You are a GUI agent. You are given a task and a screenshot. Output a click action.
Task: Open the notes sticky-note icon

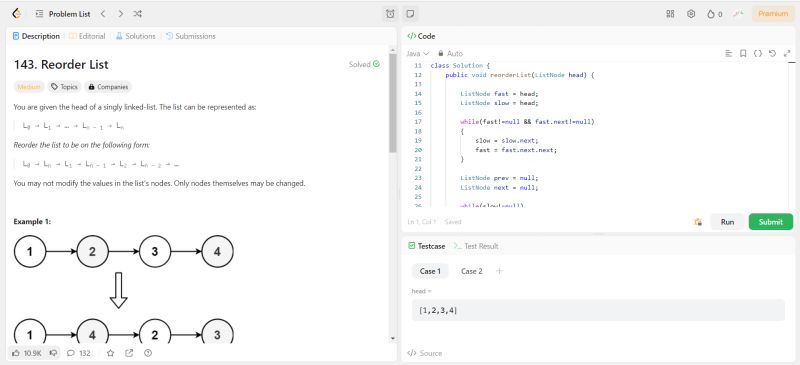coord(410,14)
